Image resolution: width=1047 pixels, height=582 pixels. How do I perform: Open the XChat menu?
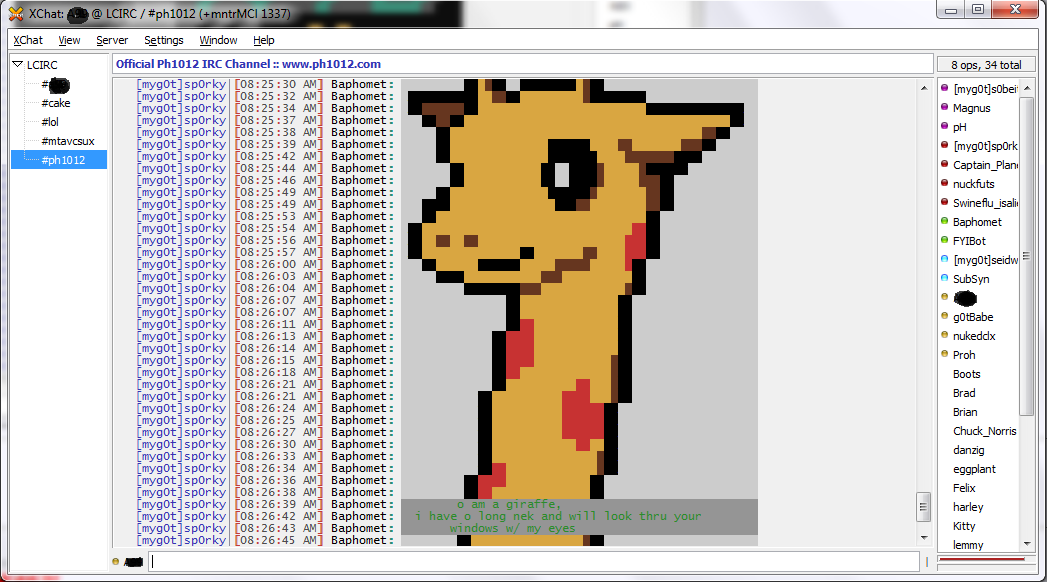(x=28, y=40)
